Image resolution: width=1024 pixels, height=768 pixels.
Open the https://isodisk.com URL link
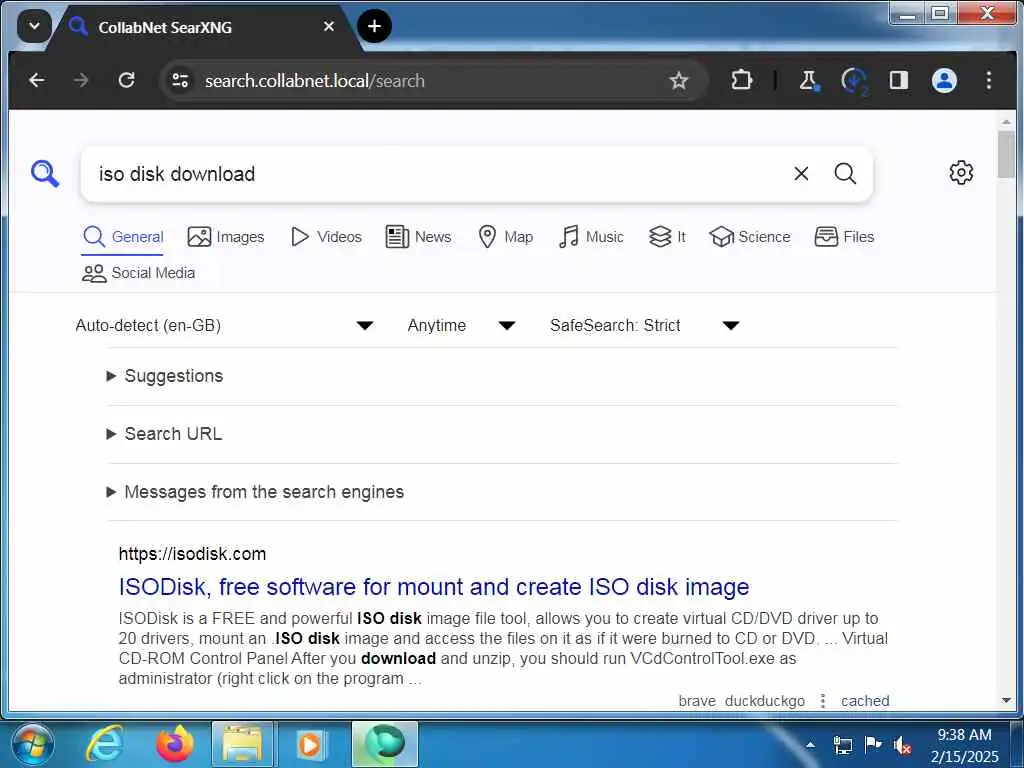pos(192,554)
